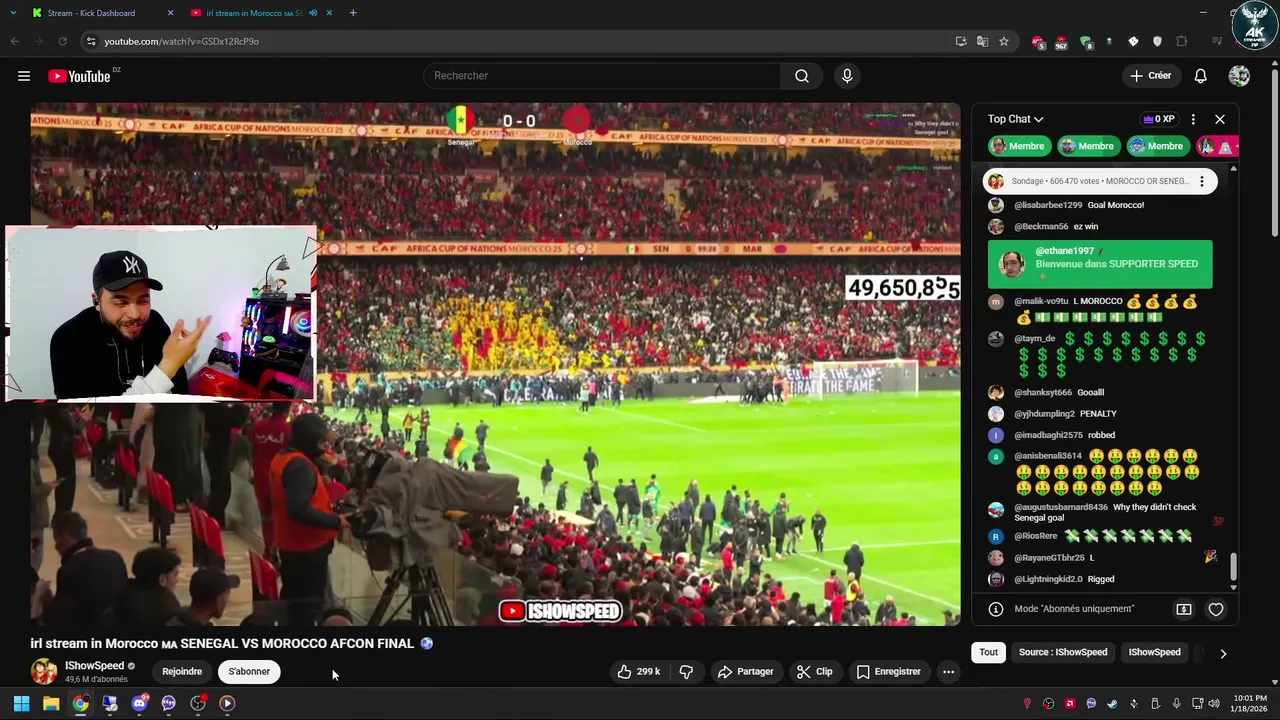Open the tab search dropdown arrow
Viewport: 1280px width, 720px height.
(12, 13)
